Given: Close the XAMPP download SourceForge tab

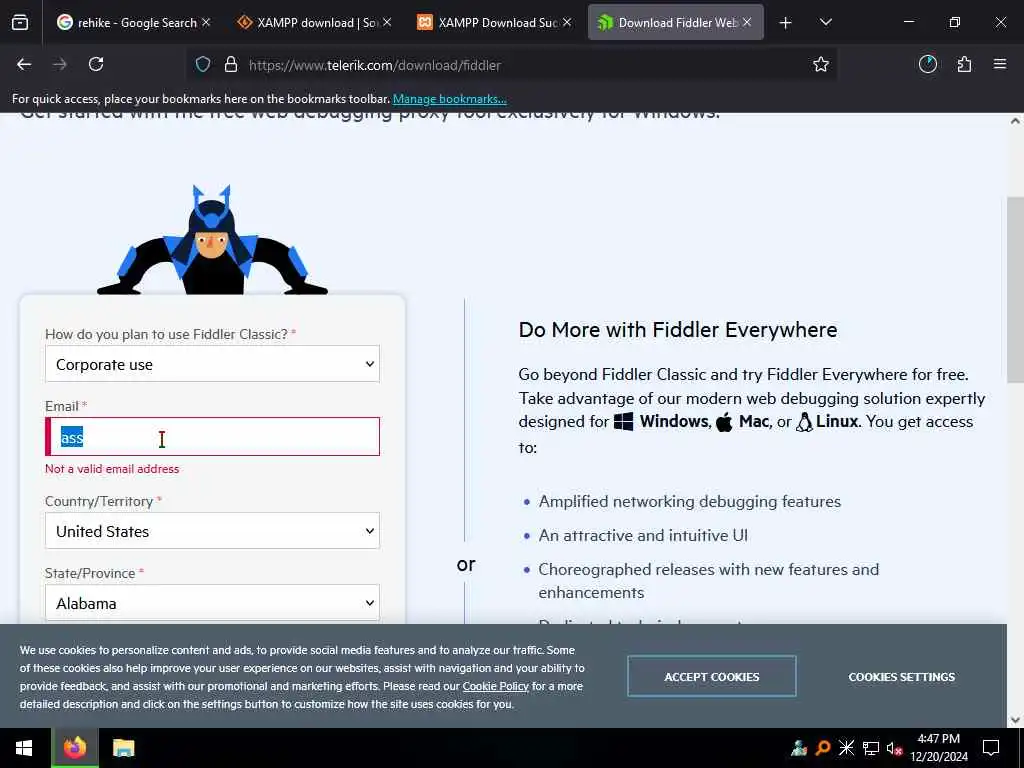Looking at the screenshot, I should click(387, 22).
